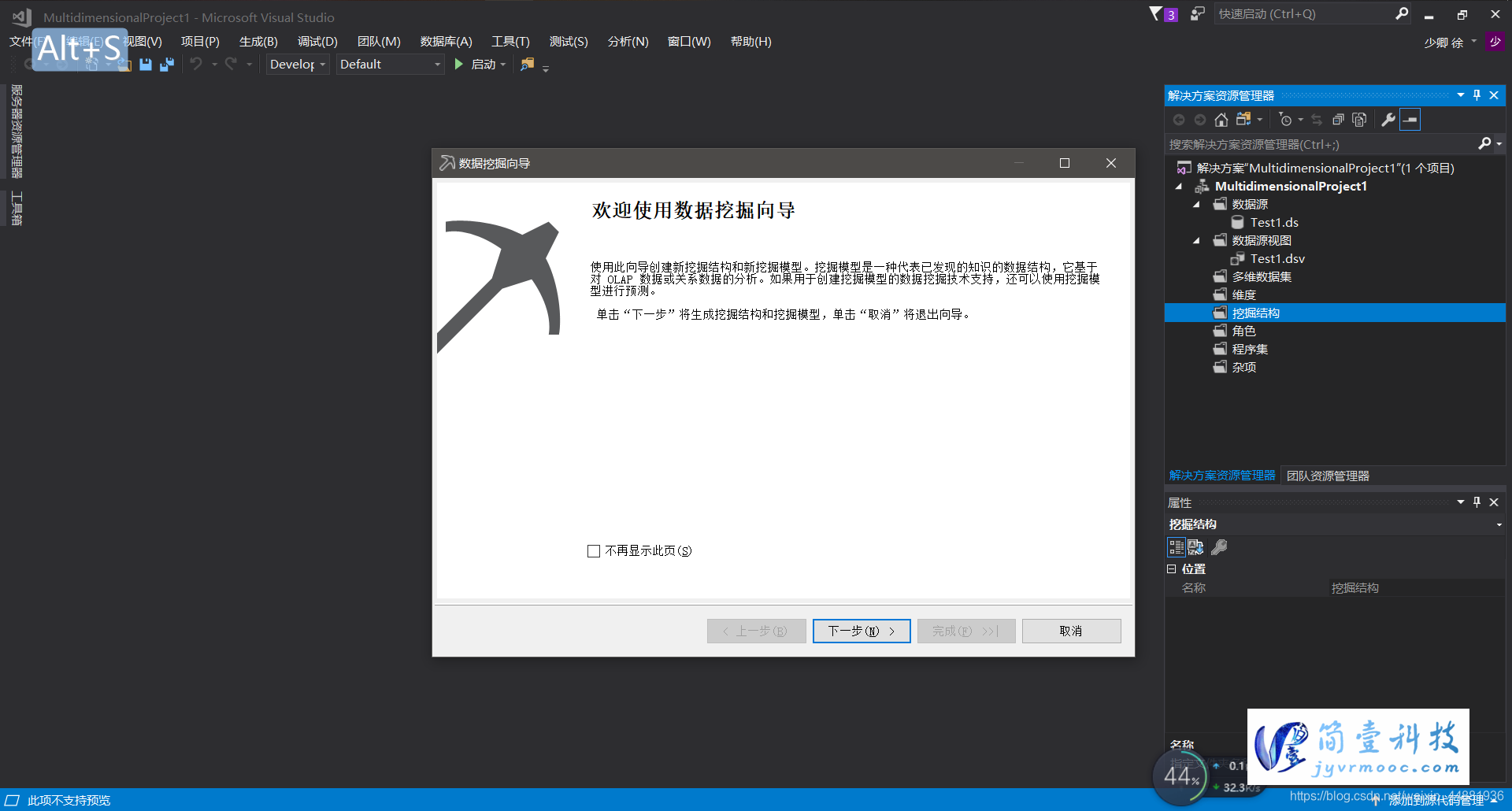Select the 角色 folder
Screen dimensions: 1512x811
click(x=1243, y=331)
